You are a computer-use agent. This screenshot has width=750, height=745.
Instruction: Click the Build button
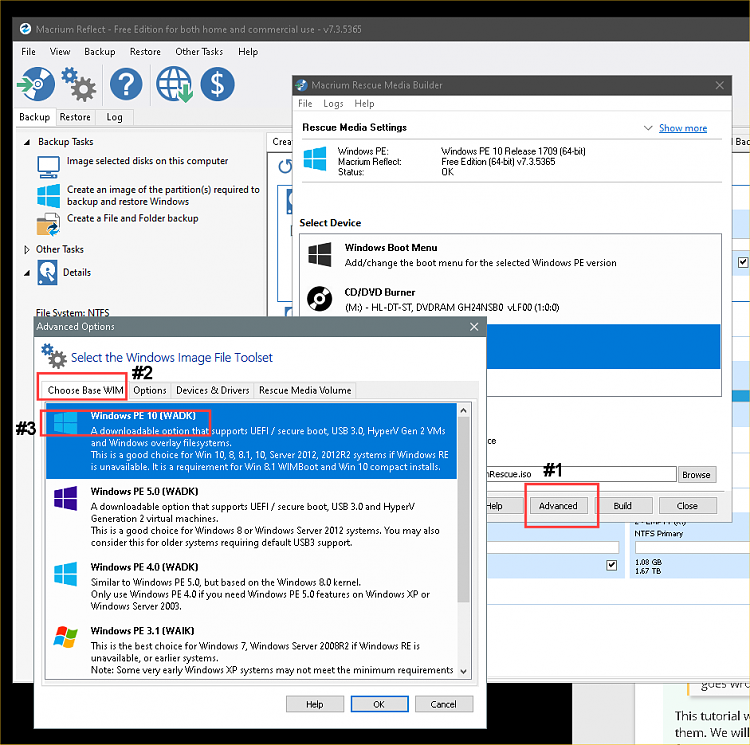point(622,505)
